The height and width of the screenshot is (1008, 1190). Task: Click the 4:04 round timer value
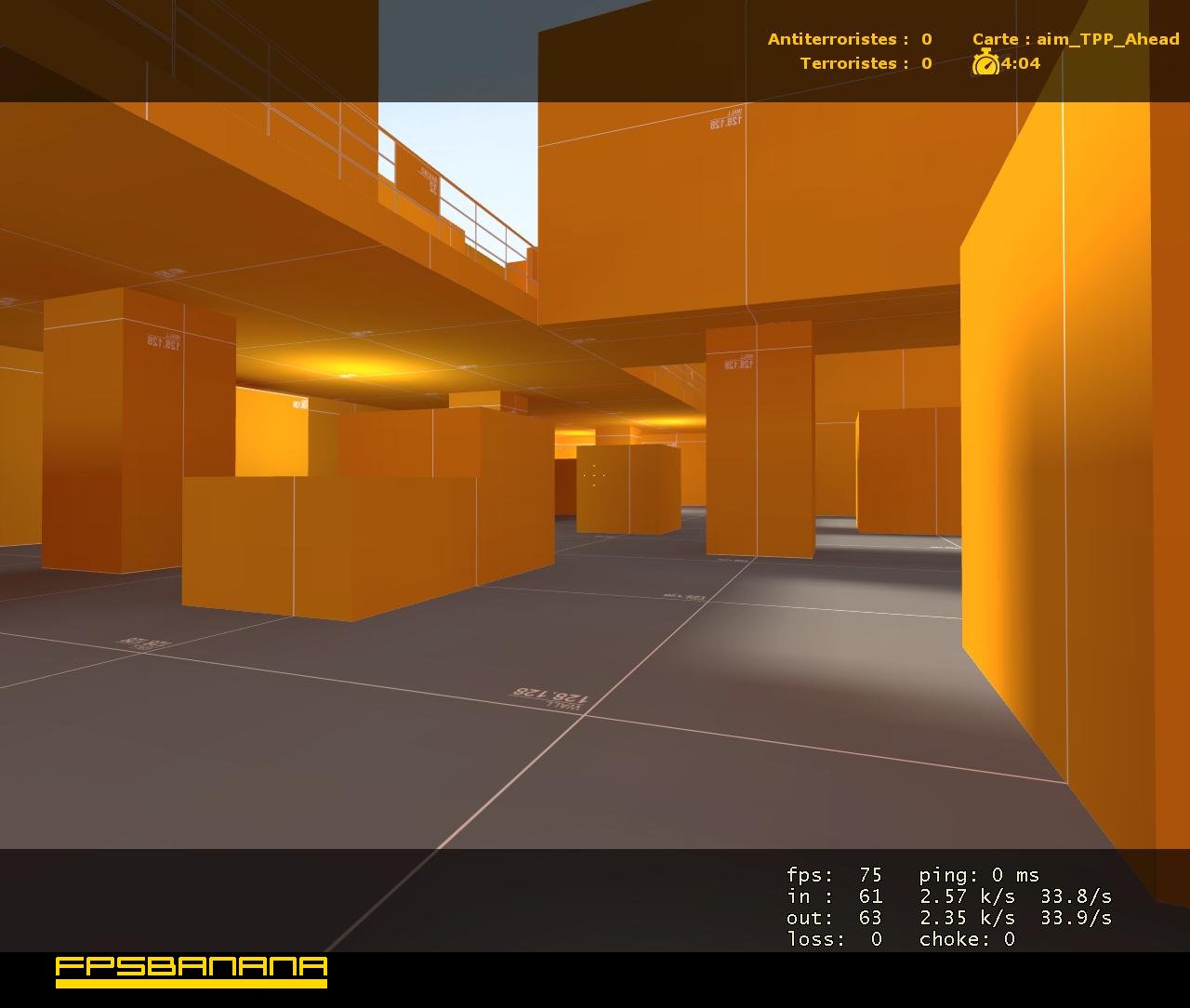point(1021,63)
